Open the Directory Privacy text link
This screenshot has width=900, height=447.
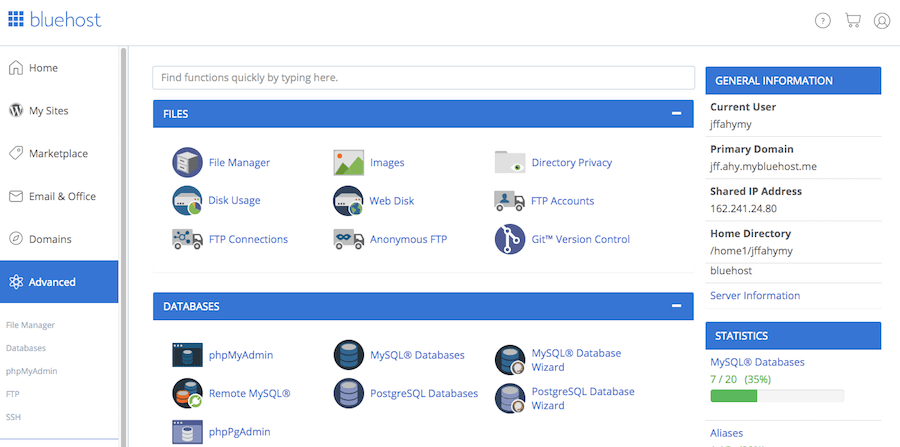(x=572, y=162)
